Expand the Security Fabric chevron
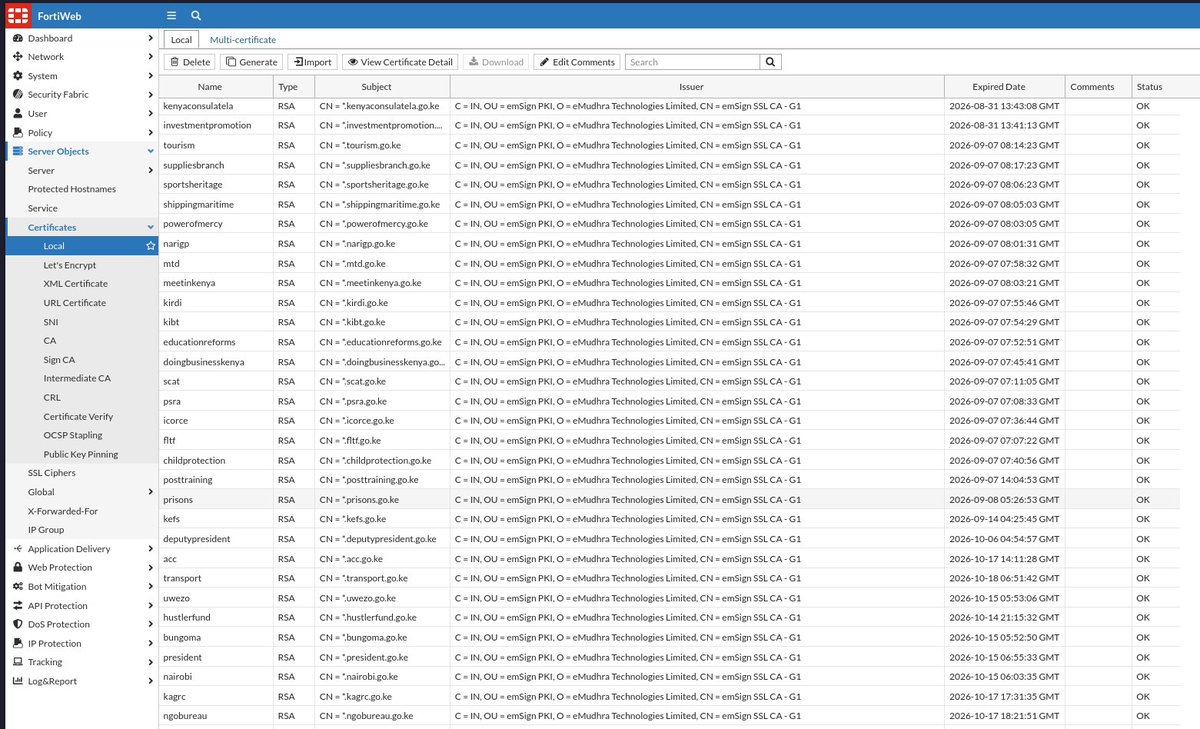1200x729 pixels. (x=150, y=95)
